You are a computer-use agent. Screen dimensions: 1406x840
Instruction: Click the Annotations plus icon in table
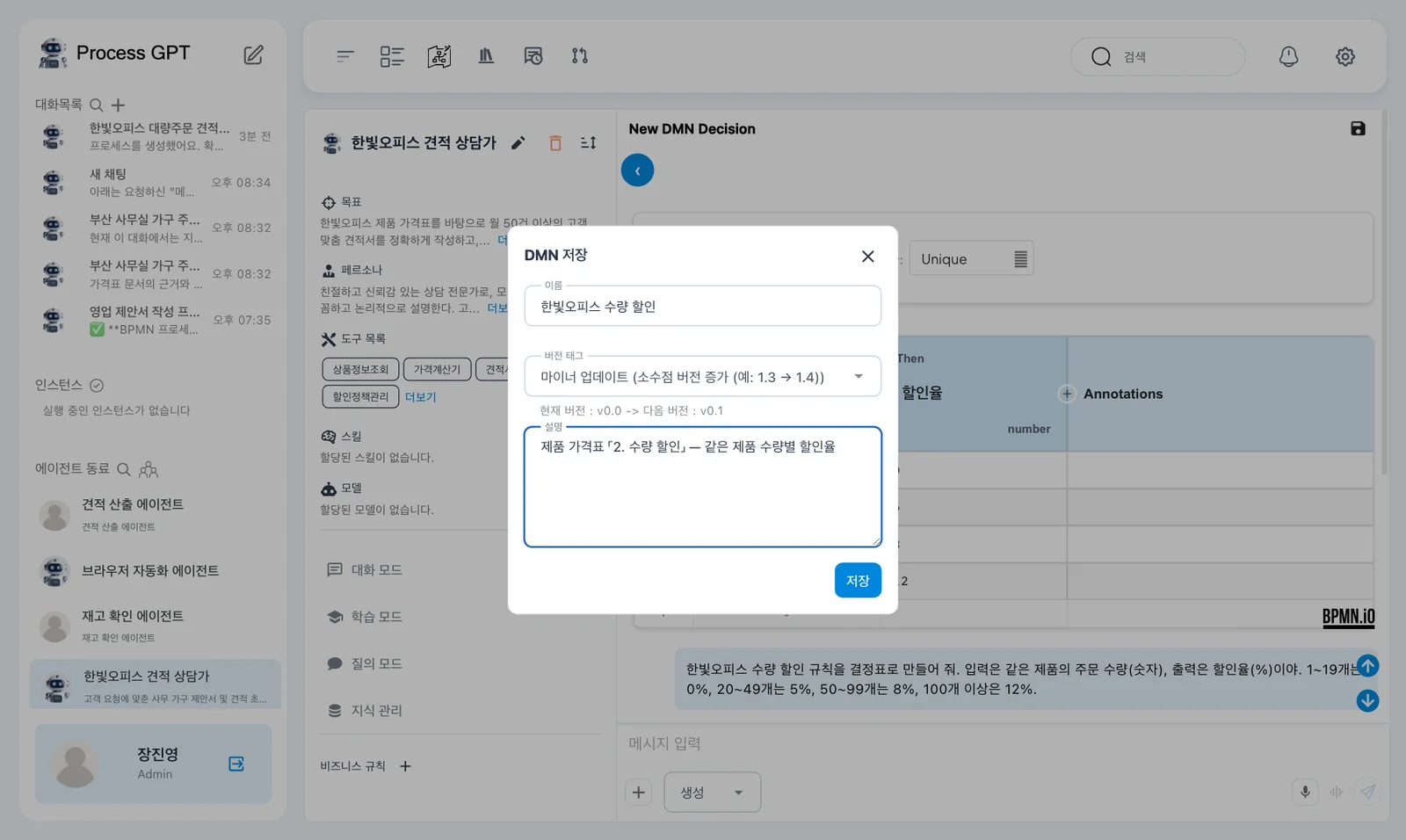1067,394
